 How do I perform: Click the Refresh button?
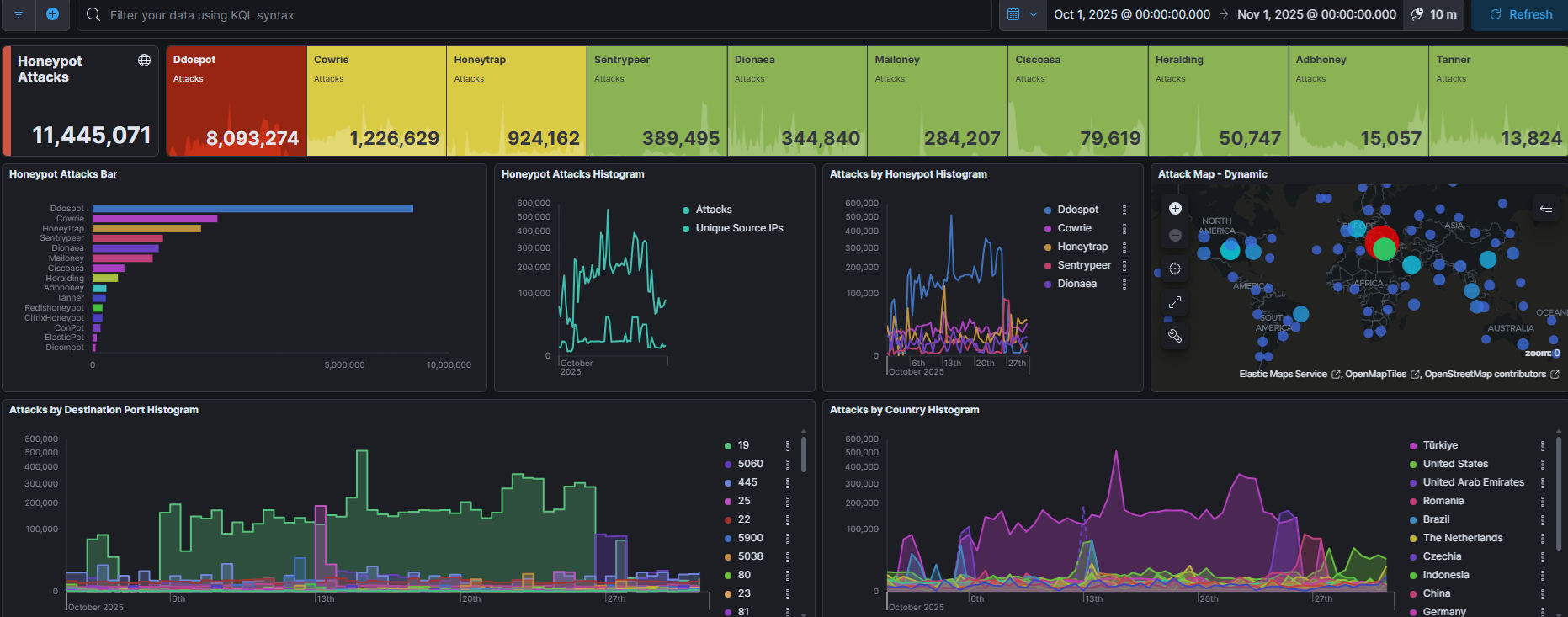pyautogui.click(x=1520, y=14)
